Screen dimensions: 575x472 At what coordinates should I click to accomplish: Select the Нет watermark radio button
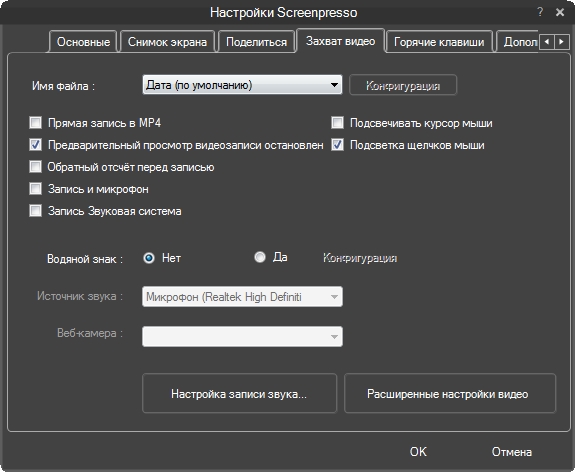pos(149,258)
